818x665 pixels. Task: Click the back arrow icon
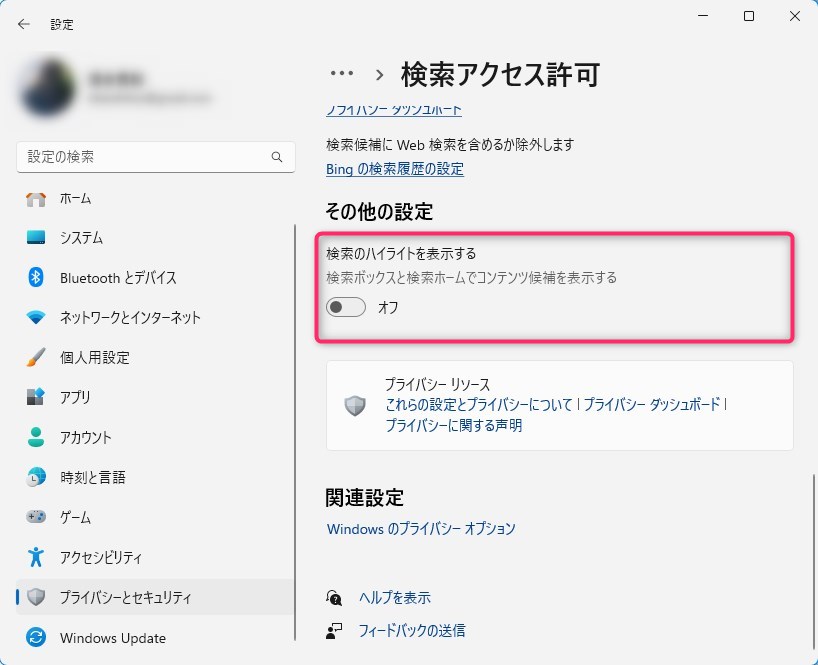[24, 24]
